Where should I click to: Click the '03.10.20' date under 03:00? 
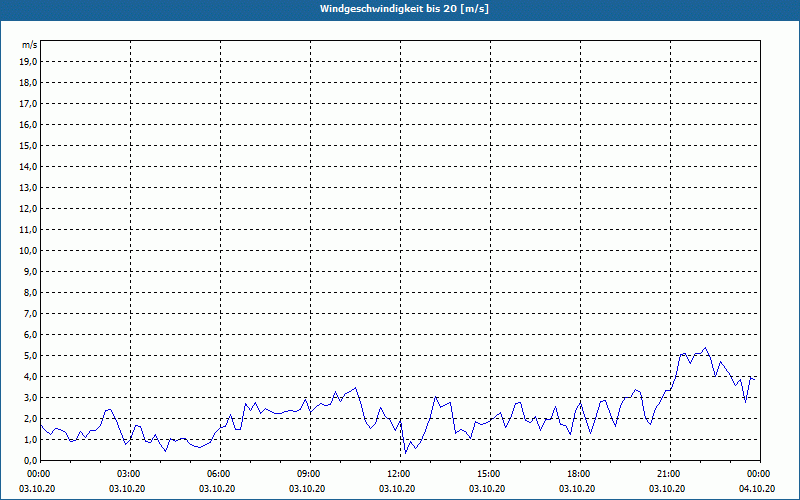click(x=127, y=489)
